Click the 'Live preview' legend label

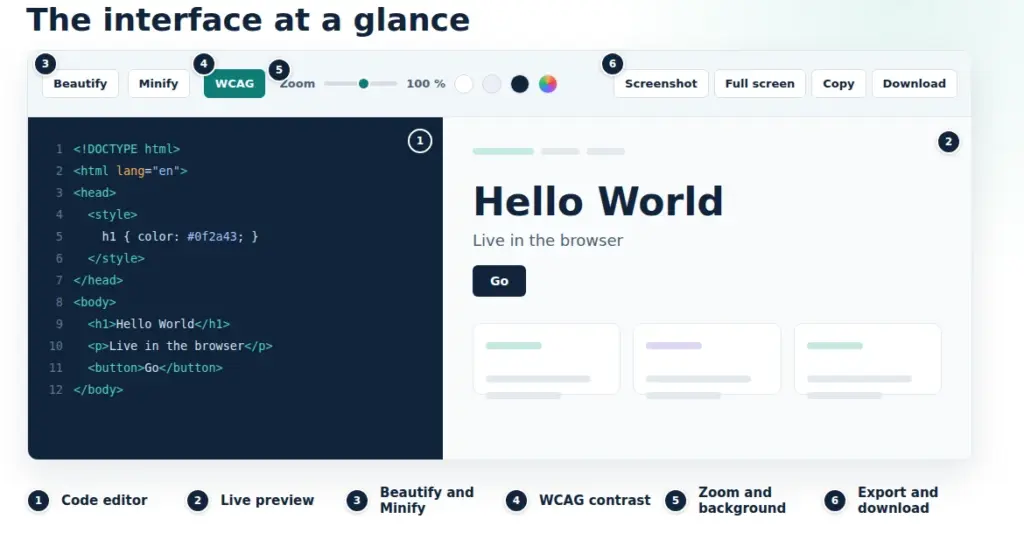pyautogui.click(x=267, y=500)
